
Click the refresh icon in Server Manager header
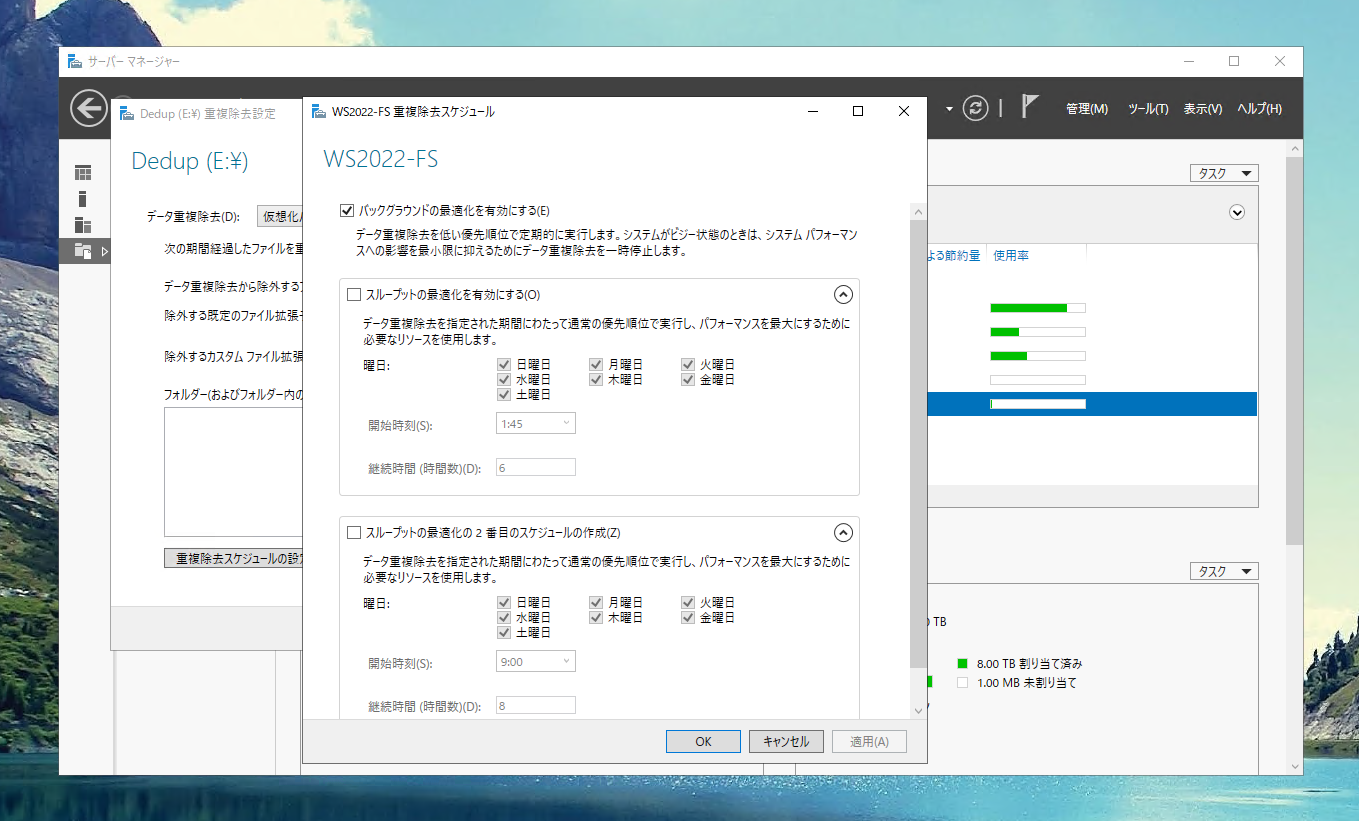(x=975, y=108)
